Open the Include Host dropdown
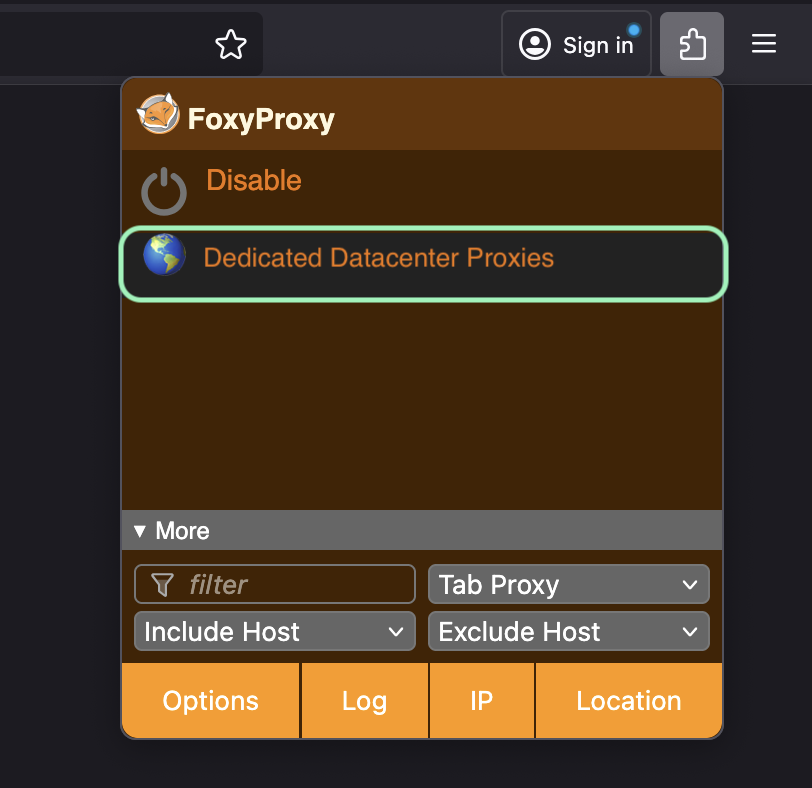Viewport: 812px width, 788px height. coord(274,632)
